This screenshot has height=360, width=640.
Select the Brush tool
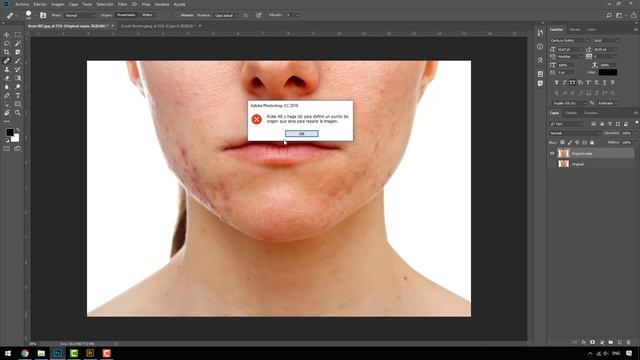18,61
